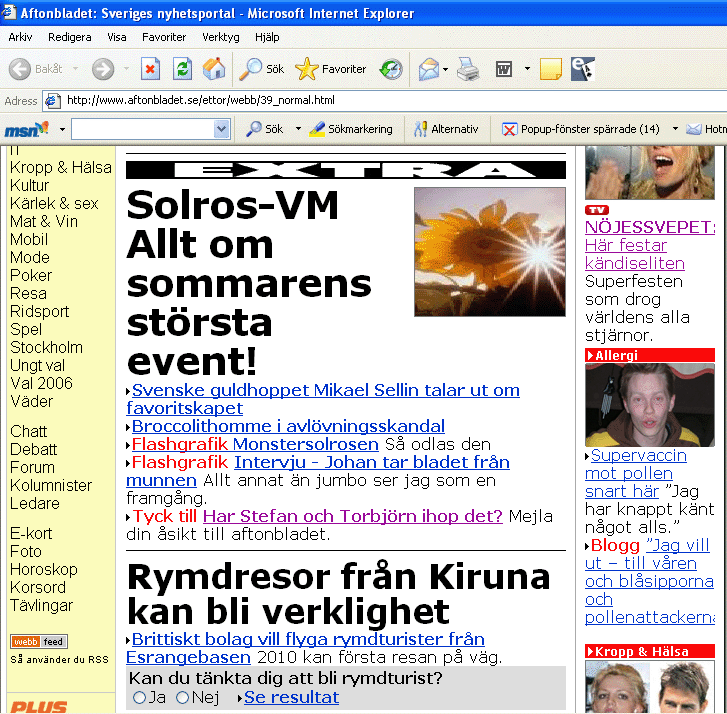This screenshot has width=727, height=714.
Task: Open the Mail envelope icon
Action: point(429,70)
